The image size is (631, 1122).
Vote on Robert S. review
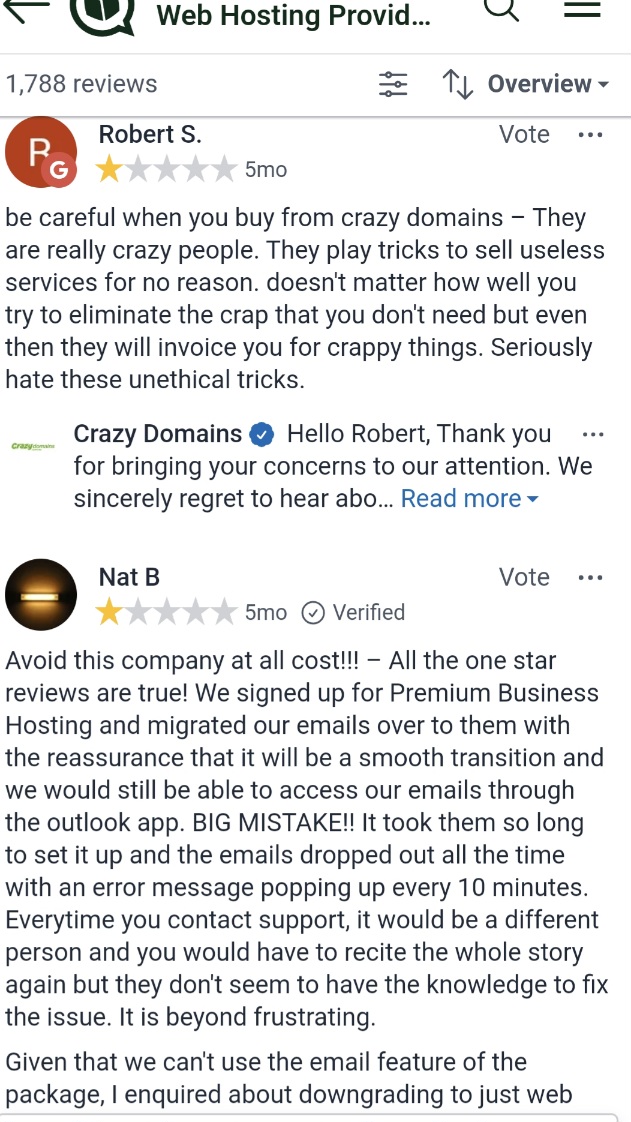524,135
